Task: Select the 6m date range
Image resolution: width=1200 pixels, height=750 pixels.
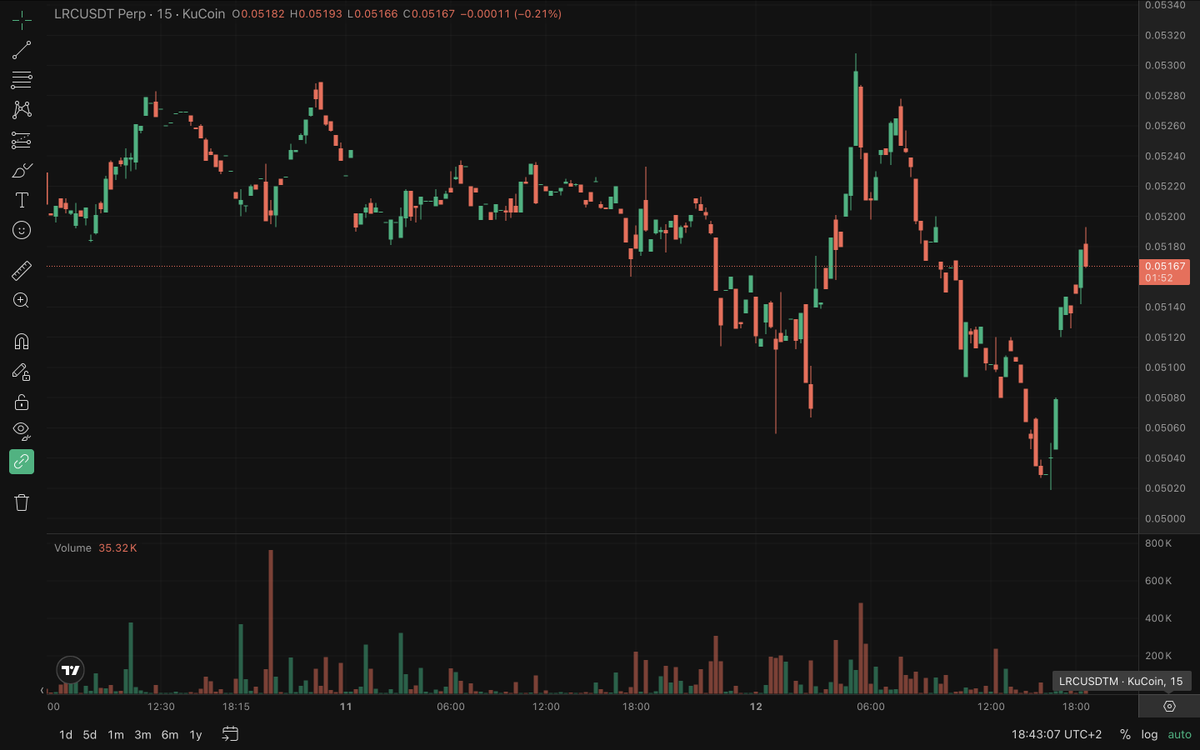Action: coord(169,735)
